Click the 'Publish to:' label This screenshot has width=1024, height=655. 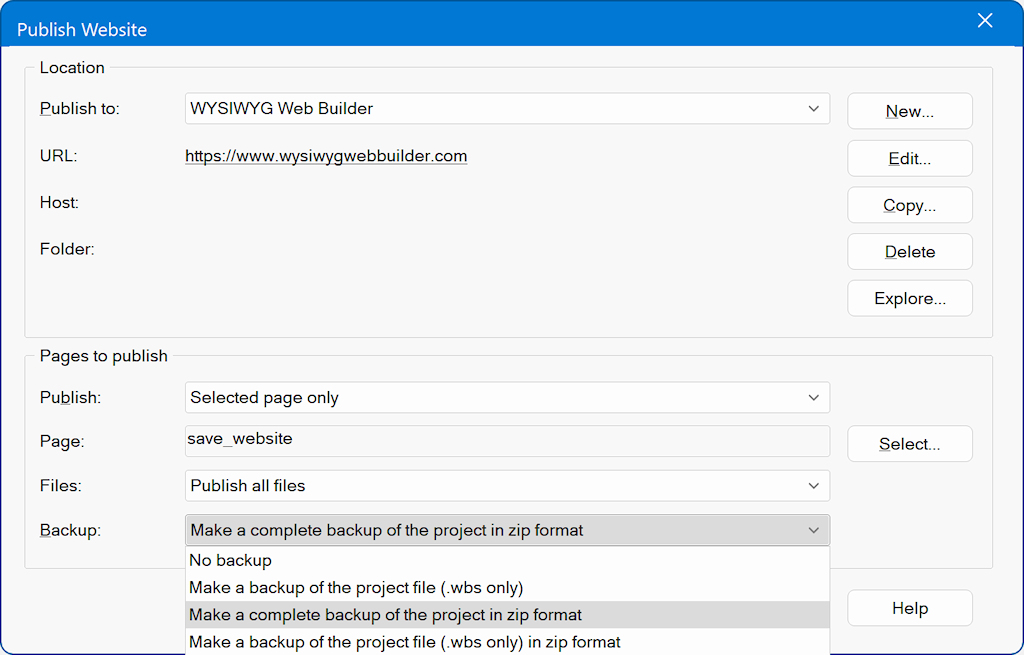pyautogui.click(x=80, y=109)
